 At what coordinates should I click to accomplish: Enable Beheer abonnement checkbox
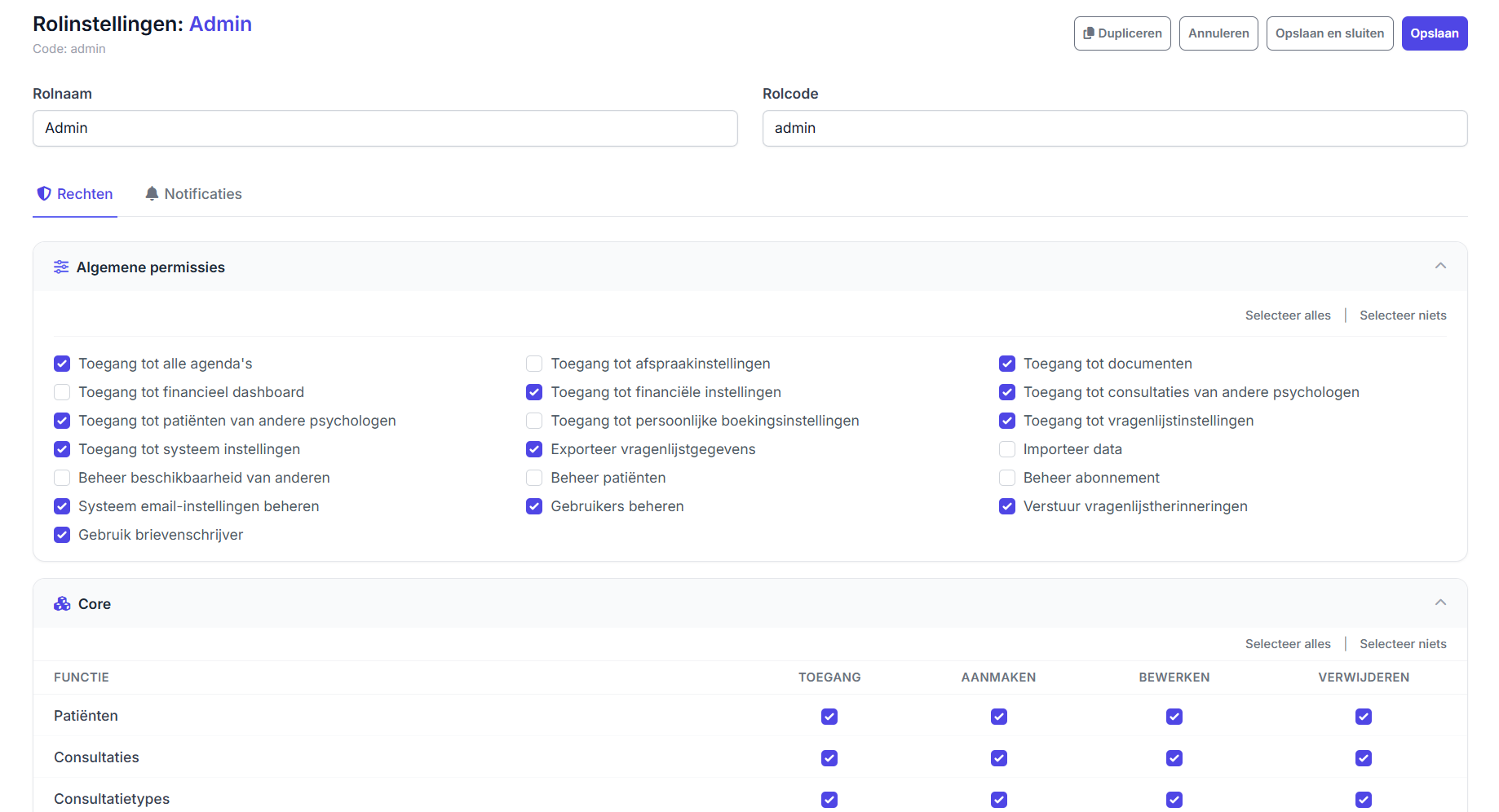pyautogui.click(x=1007, y=478)
